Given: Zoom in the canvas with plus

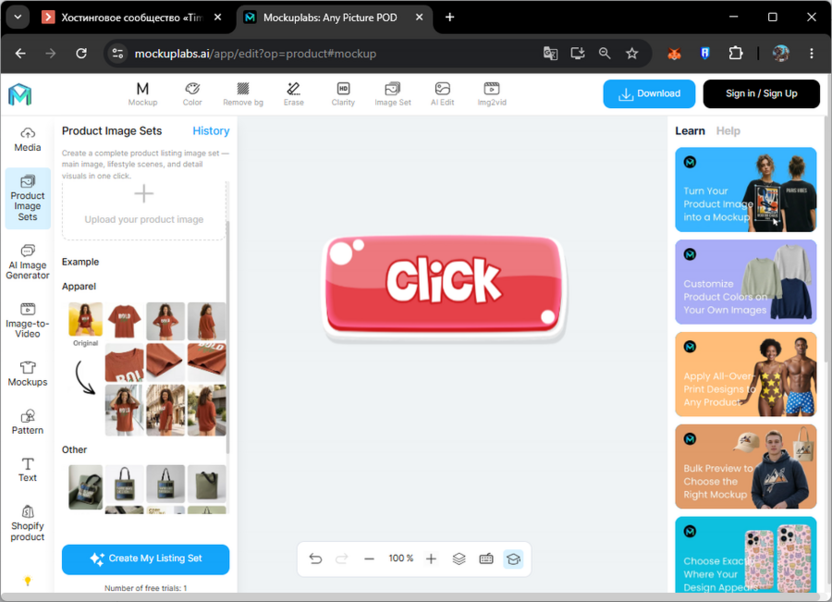Looking at the screenshot, I should click(431, 559).
